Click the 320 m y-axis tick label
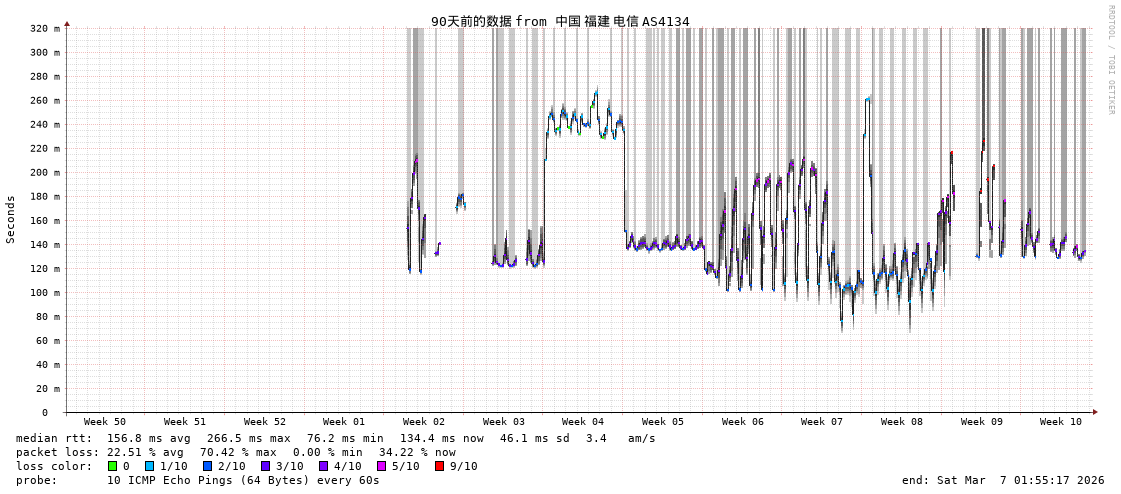 point(44,29)
